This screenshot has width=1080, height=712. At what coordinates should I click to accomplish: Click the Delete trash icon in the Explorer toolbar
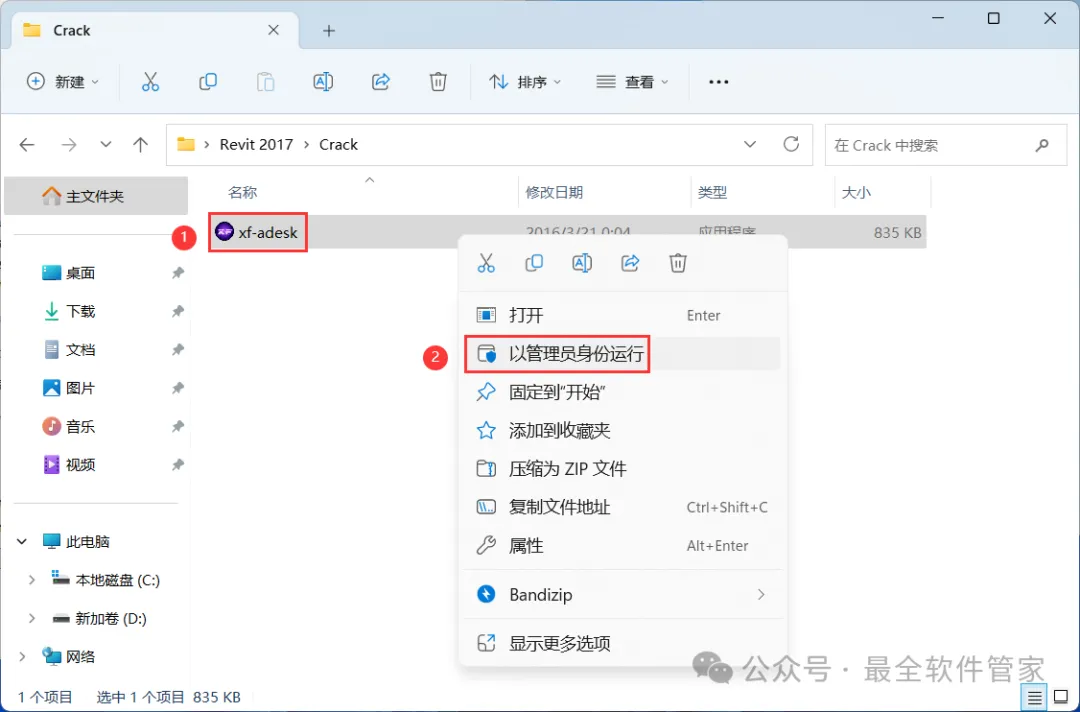click(438, 82)
